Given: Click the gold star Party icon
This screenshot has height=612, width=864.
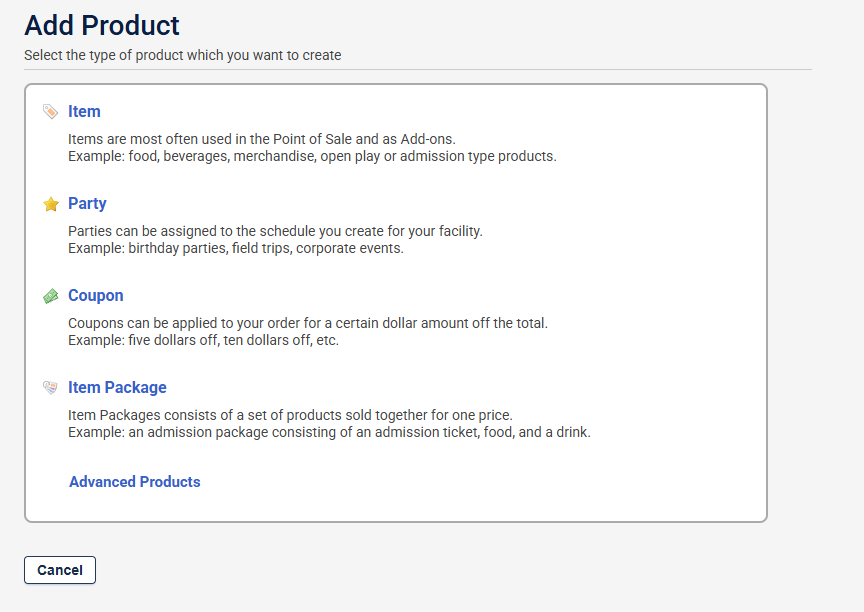Looking at the screenshot, I should click(x=51, y=204).
